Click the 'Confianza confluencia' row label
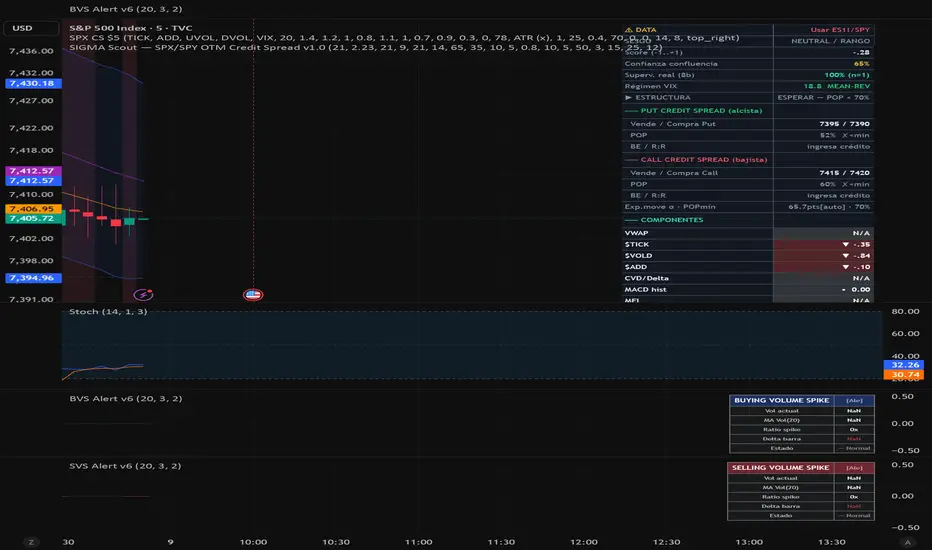Image resolution: width=932 pixels, height=550 pixels. coord(671,64)
